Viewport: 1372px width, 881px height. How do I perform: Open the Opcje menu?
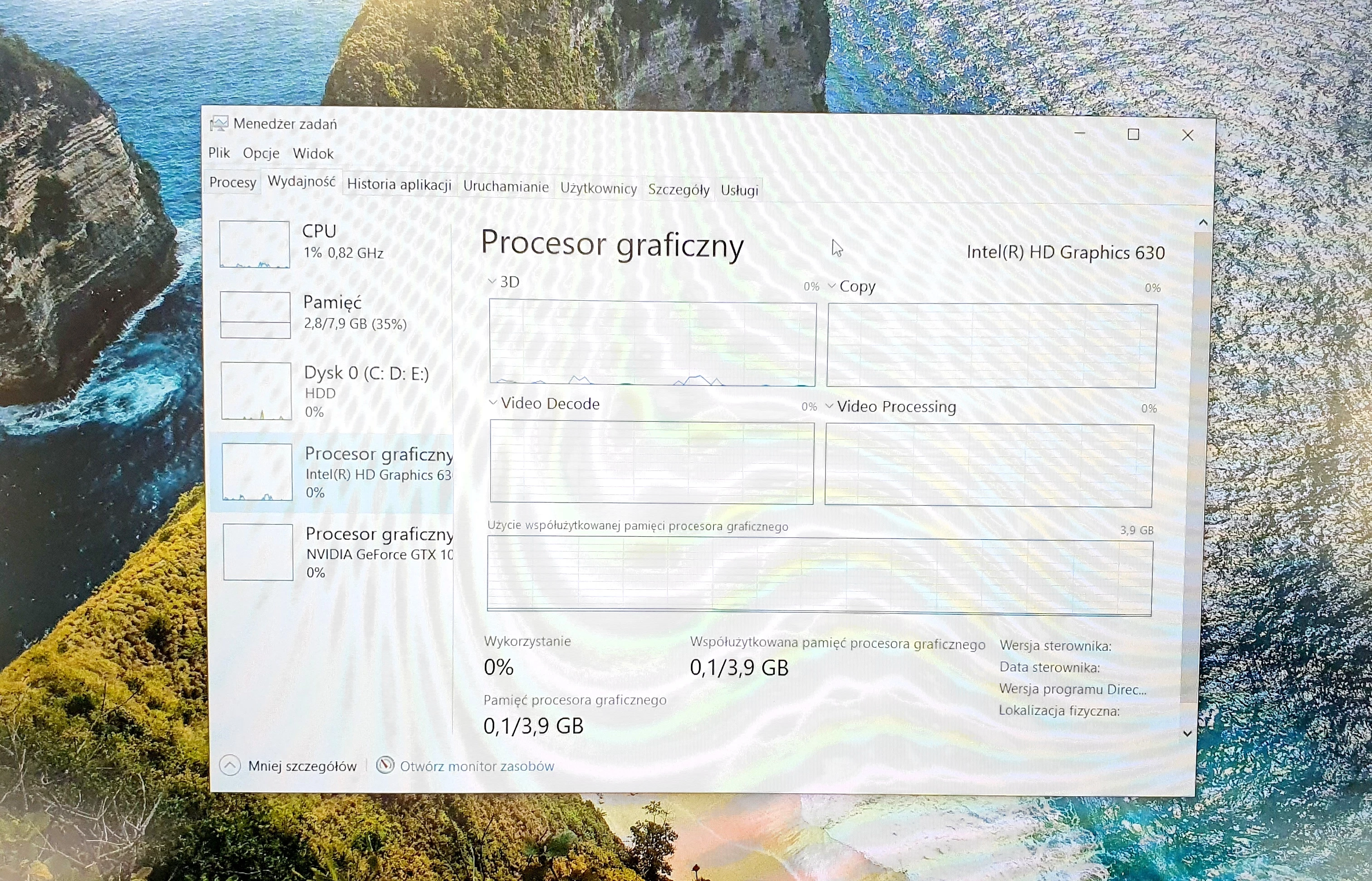point(261,153)
